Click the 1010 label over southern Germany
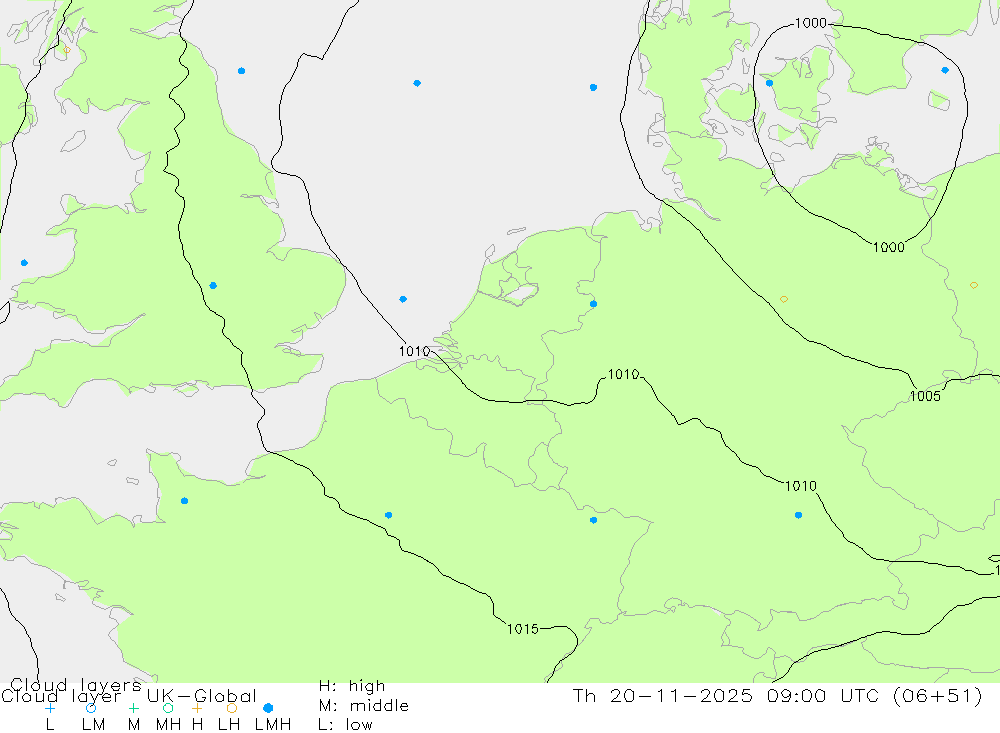The image size is (1000, 733). (800, 486)
